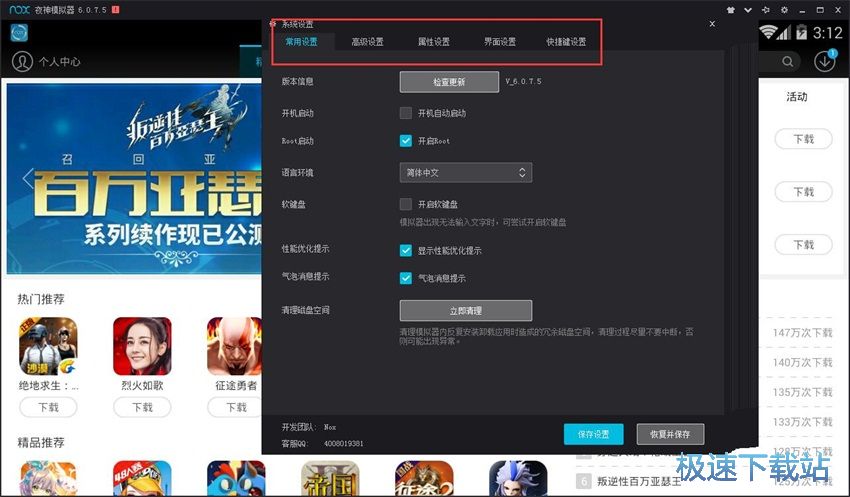Open 个人中心 profile avatar icon
The image size is (850, 497).
pos(22,61)
